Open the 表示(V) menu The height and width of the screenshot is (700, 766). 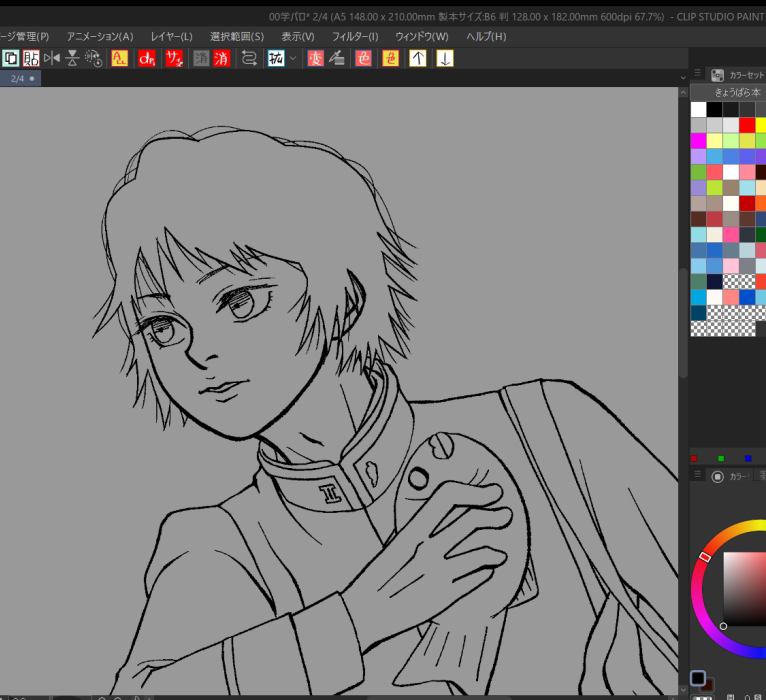pos(298,37)
